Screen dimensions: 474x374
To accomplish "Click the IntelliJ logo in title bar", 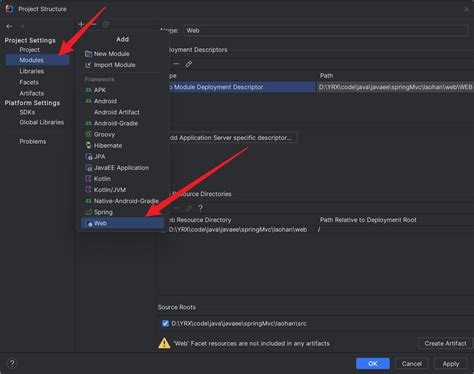I will [x=9, y=9].
